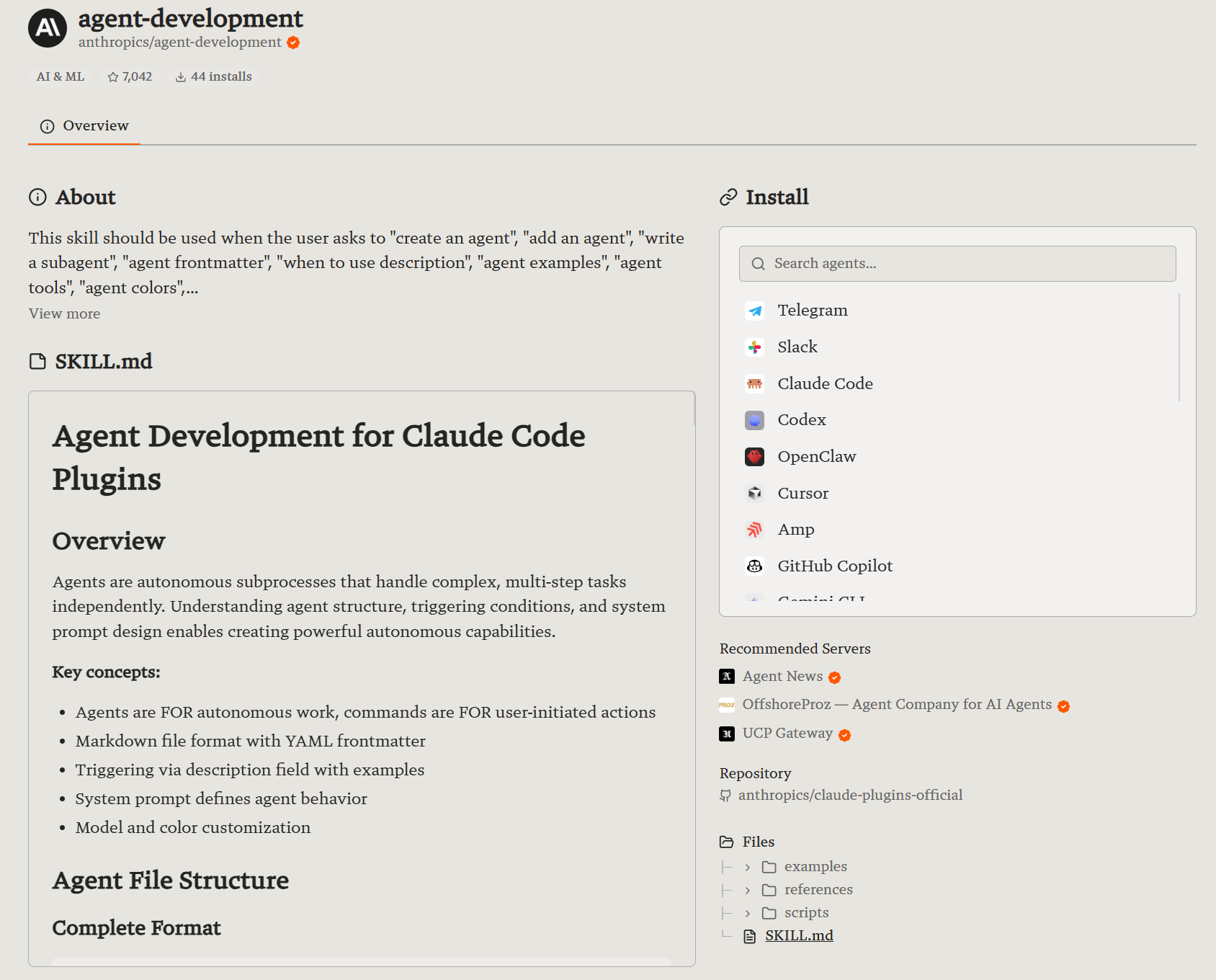The width and height of the screenshot is (1216, 980).
Task: Click the Claude Code icon
Action: pyautogui.click(x=754, y=384)
